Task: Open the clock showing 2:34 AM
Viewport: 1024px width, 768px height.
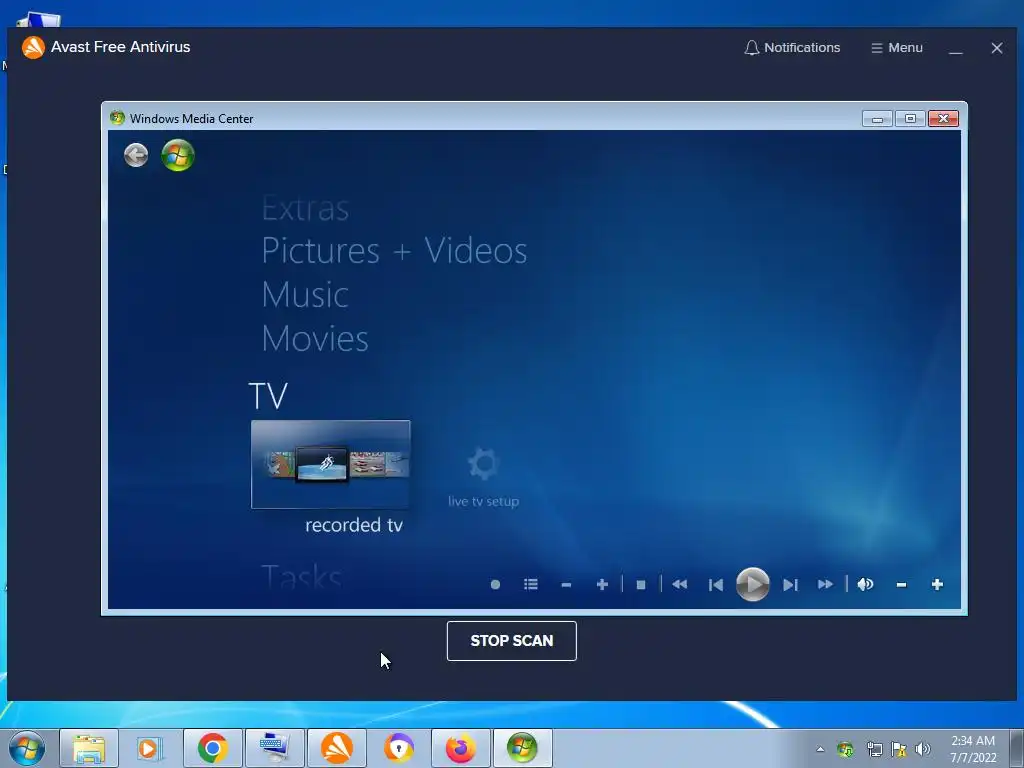Action: click(973, 749)
